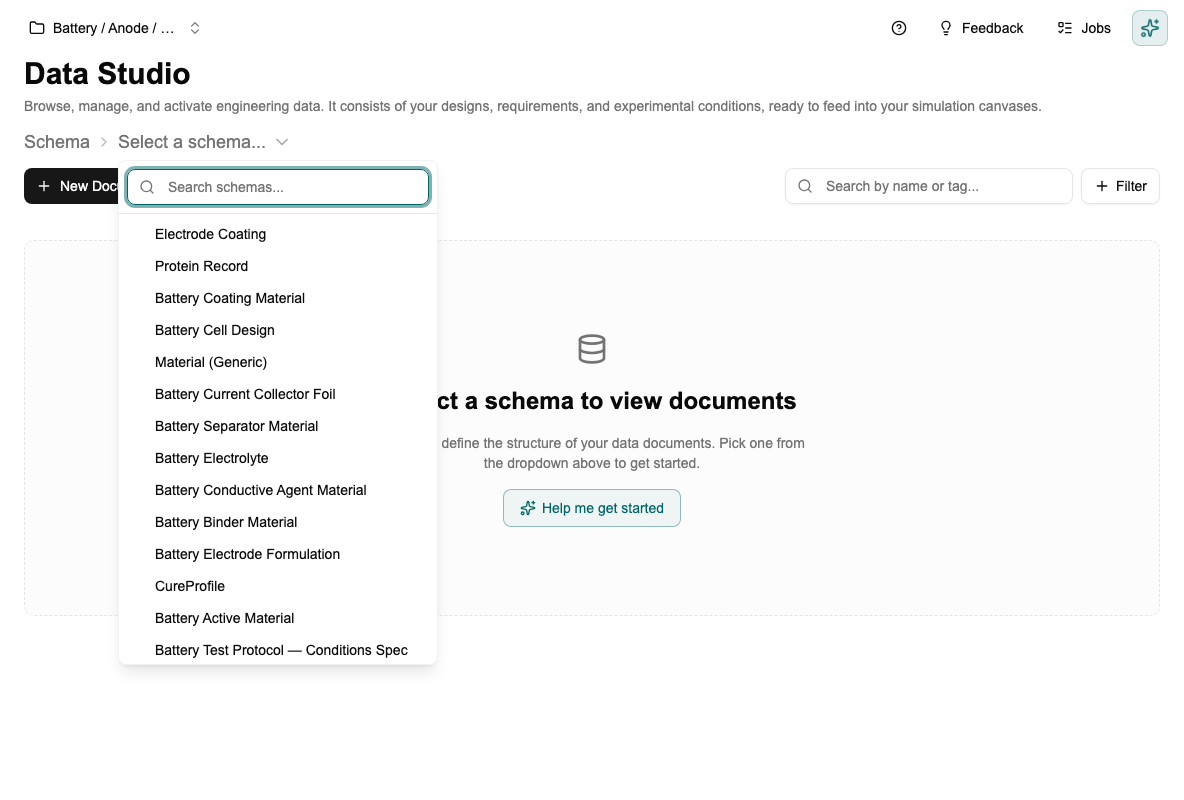Pick Battery Electrode Formulation schema
This screenshot has width=1184, height=800.
pyautogui.click(x=278, y=554)
